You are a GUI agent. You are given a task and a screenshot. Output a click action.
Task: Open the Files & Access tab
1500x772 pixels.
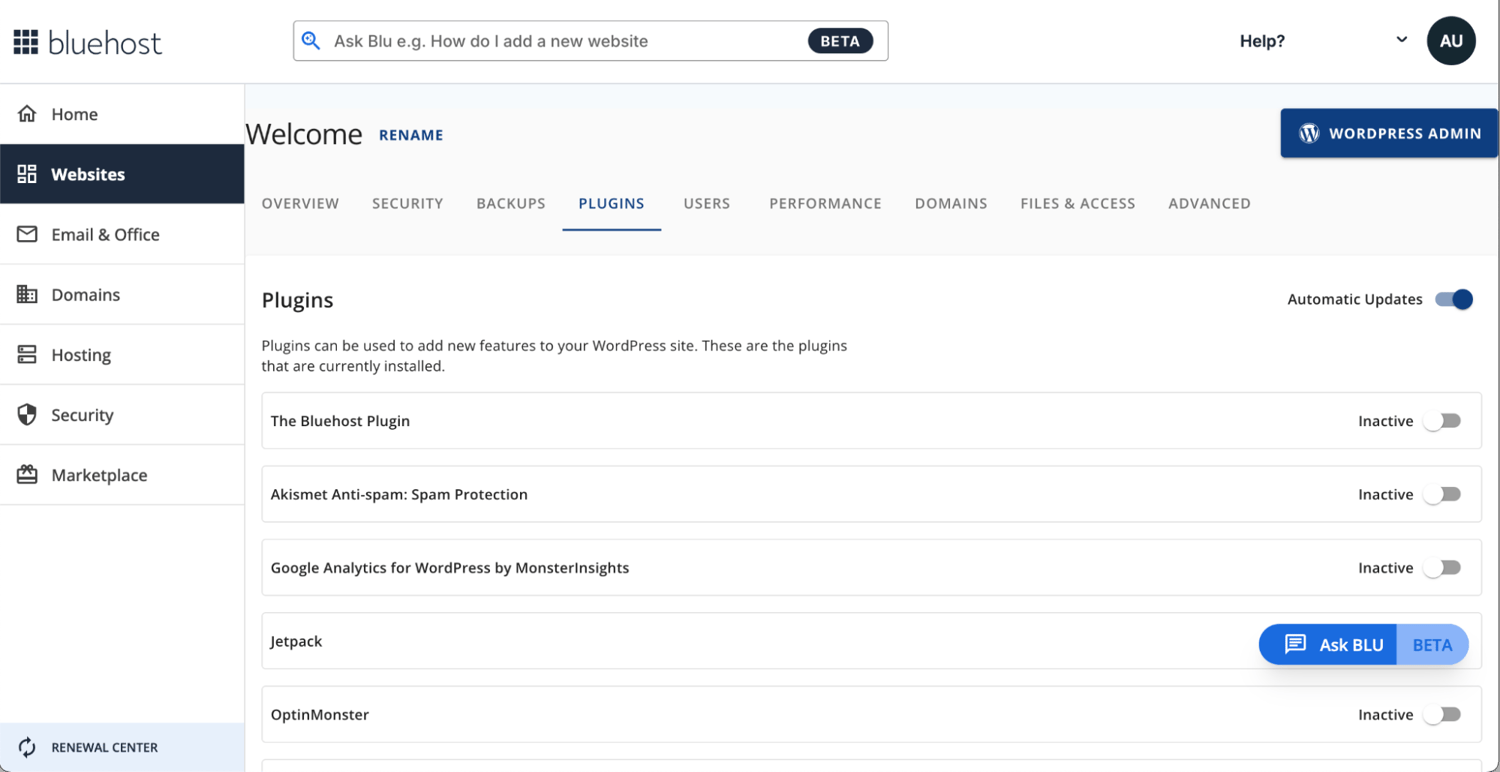click(1078, 203)
